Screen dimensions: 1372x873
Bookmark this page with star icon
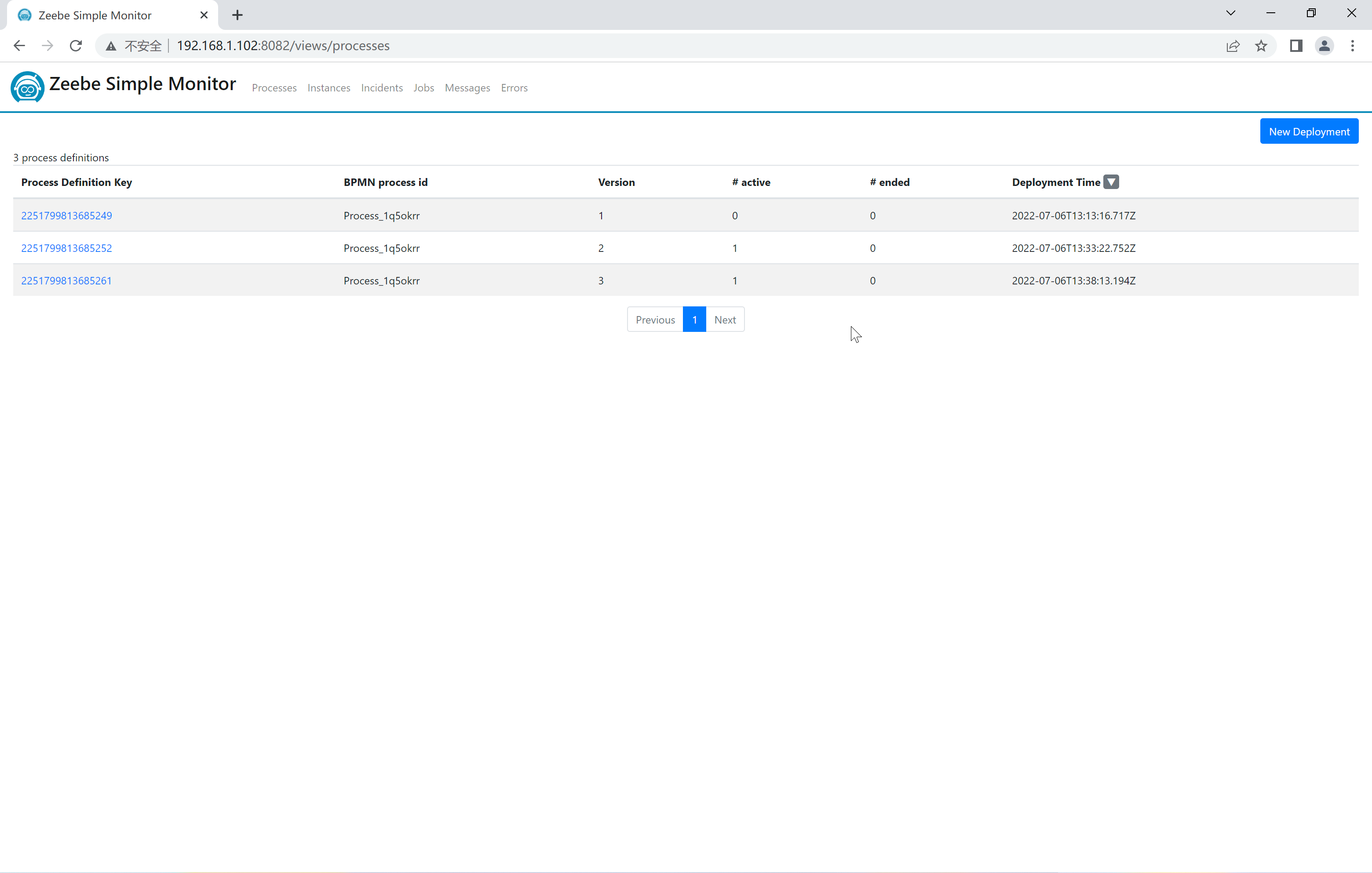point(1261,46)
